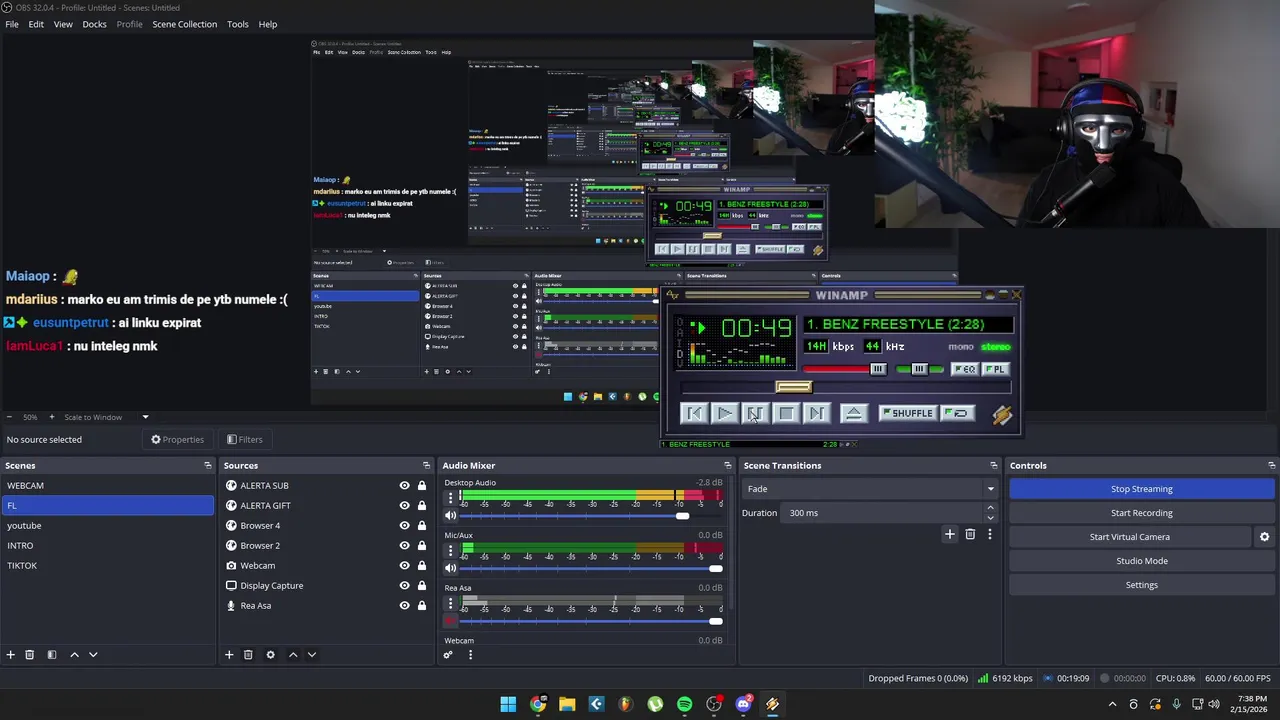
Task: Click the Winamp play button
Action: click(725, 413)
